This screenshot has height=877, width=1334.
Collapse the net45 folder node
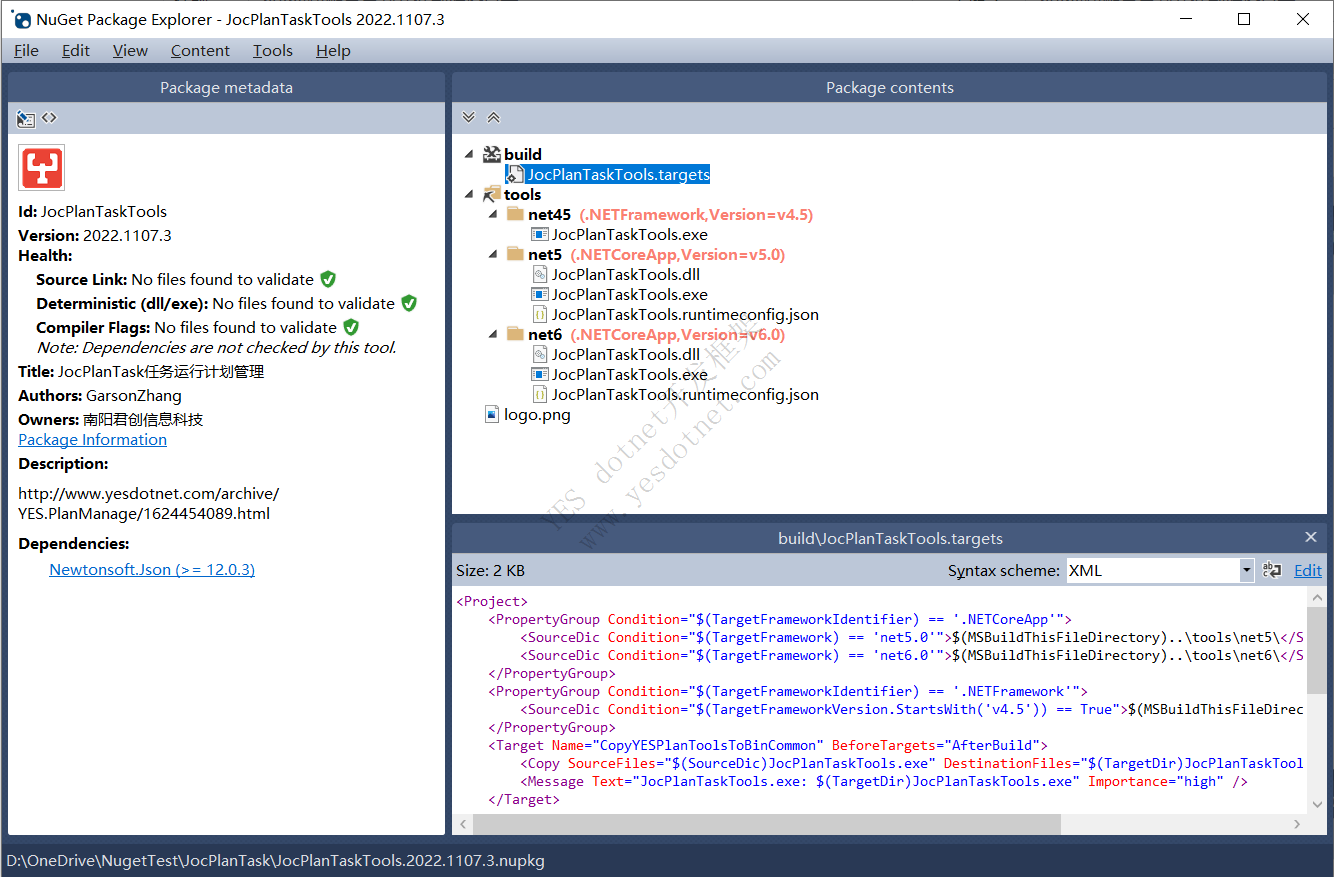pos(493,214)
